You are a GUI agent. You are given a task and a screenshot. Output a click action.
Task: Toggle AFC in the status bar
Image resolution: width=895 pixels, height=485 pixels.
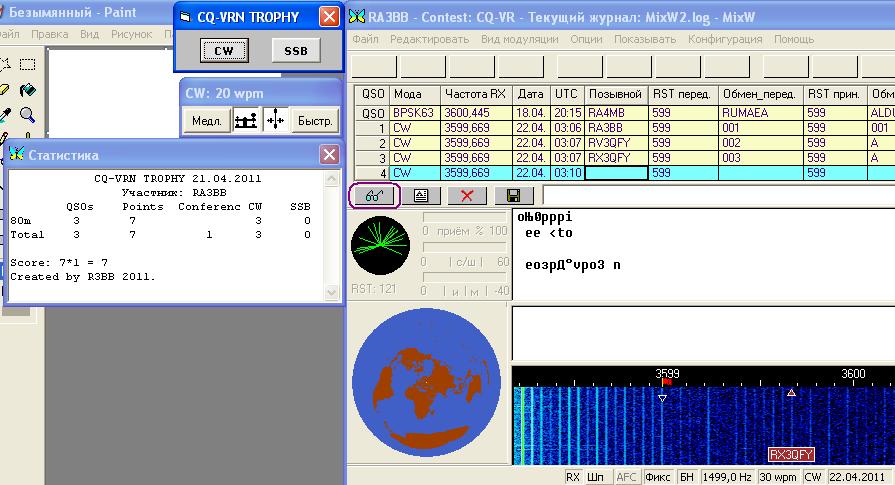(x=626, y=477)
